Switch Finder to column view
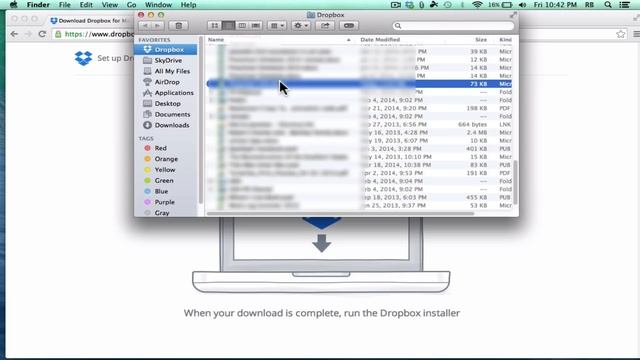The width and height of the screenshot is (640, 360). click(242, 26)
